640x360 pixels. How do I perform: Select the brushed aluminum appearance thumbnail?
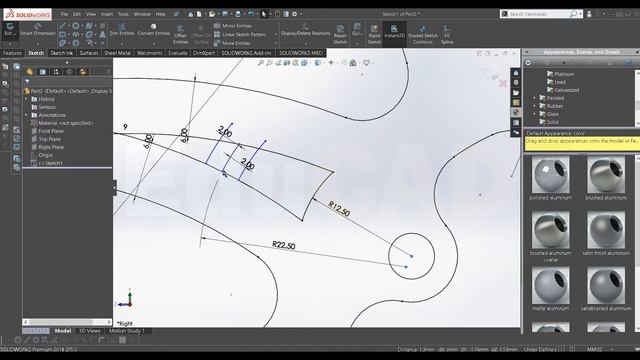(x=606, y=175)
